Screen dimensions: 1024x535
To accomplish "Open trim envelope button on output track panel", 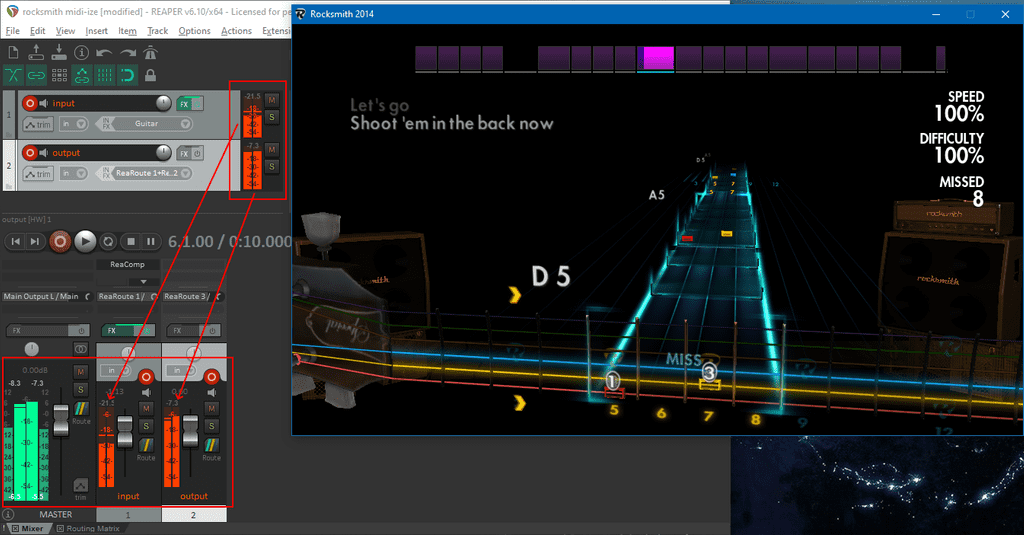I will [x=38, y=174].
